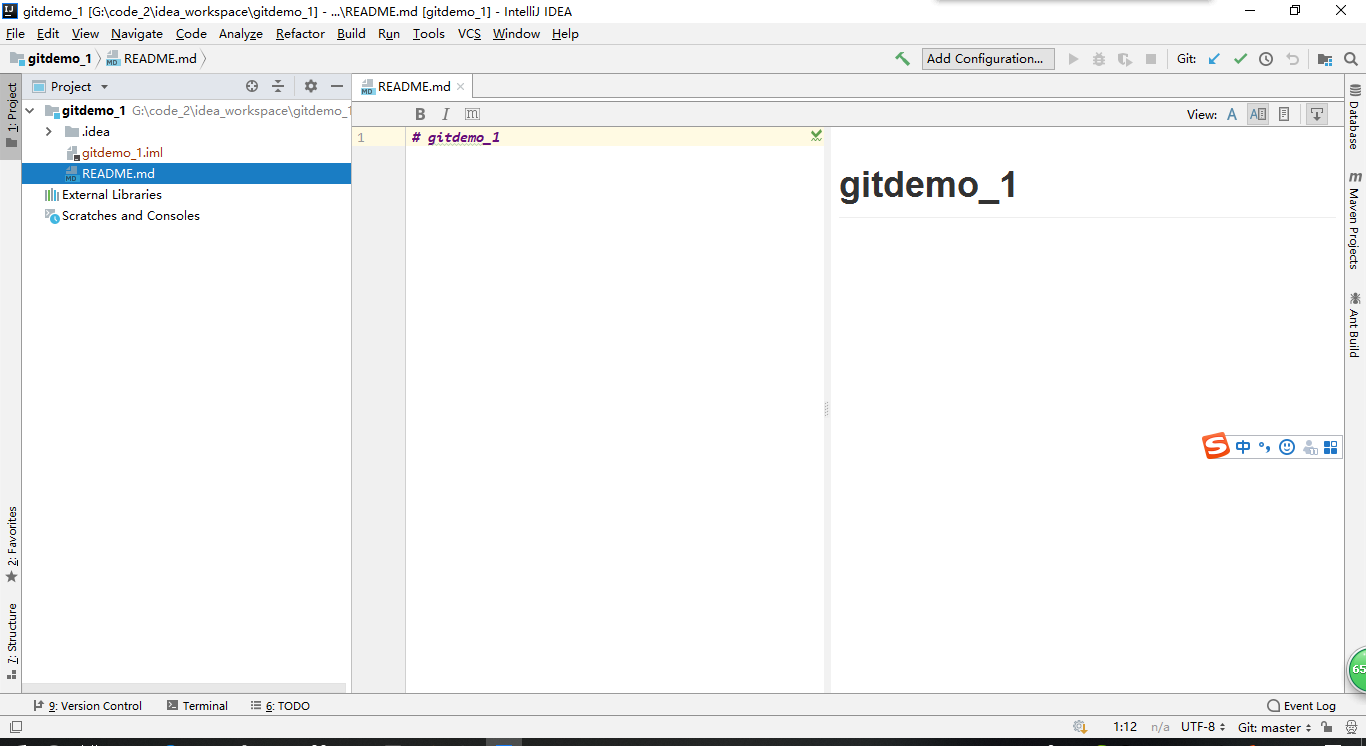Screen dimensions: 1366x746
Task: Toggle bold formatting in markdown toolbar
Action: 420,114
